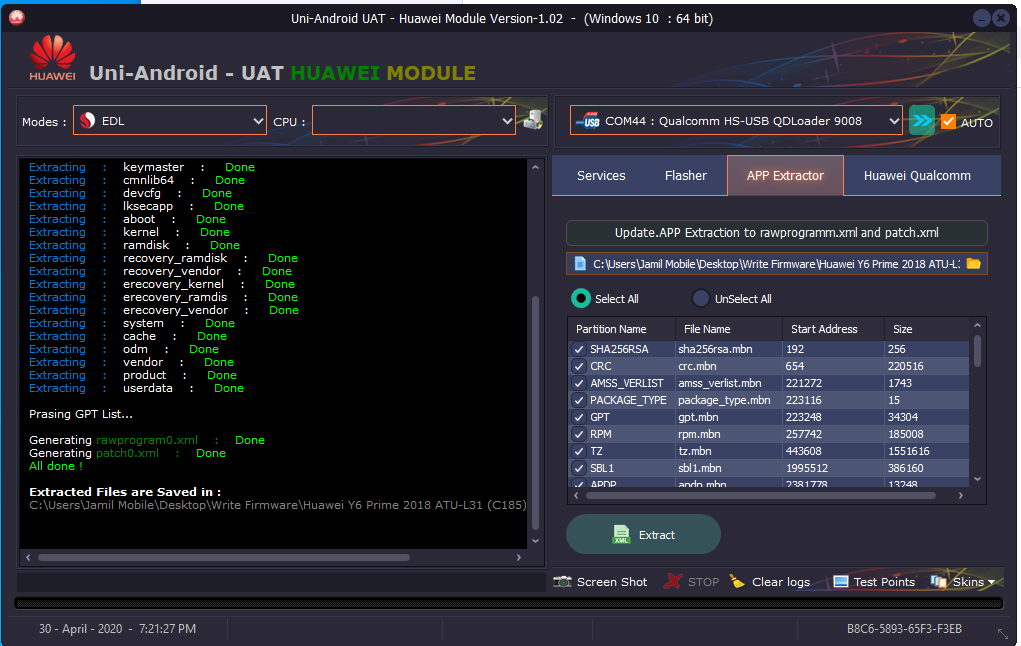Select the APP Extractor tab
The height and width of the screenshot is (646, 1021).
click(785, 176)
